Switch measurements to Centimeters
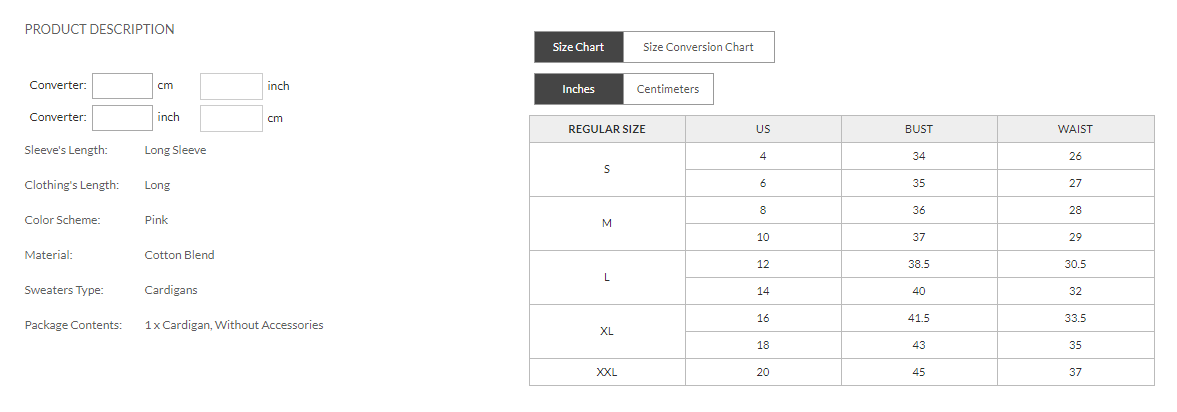This screenshot has width=1177, height=412. coord(668,89)
